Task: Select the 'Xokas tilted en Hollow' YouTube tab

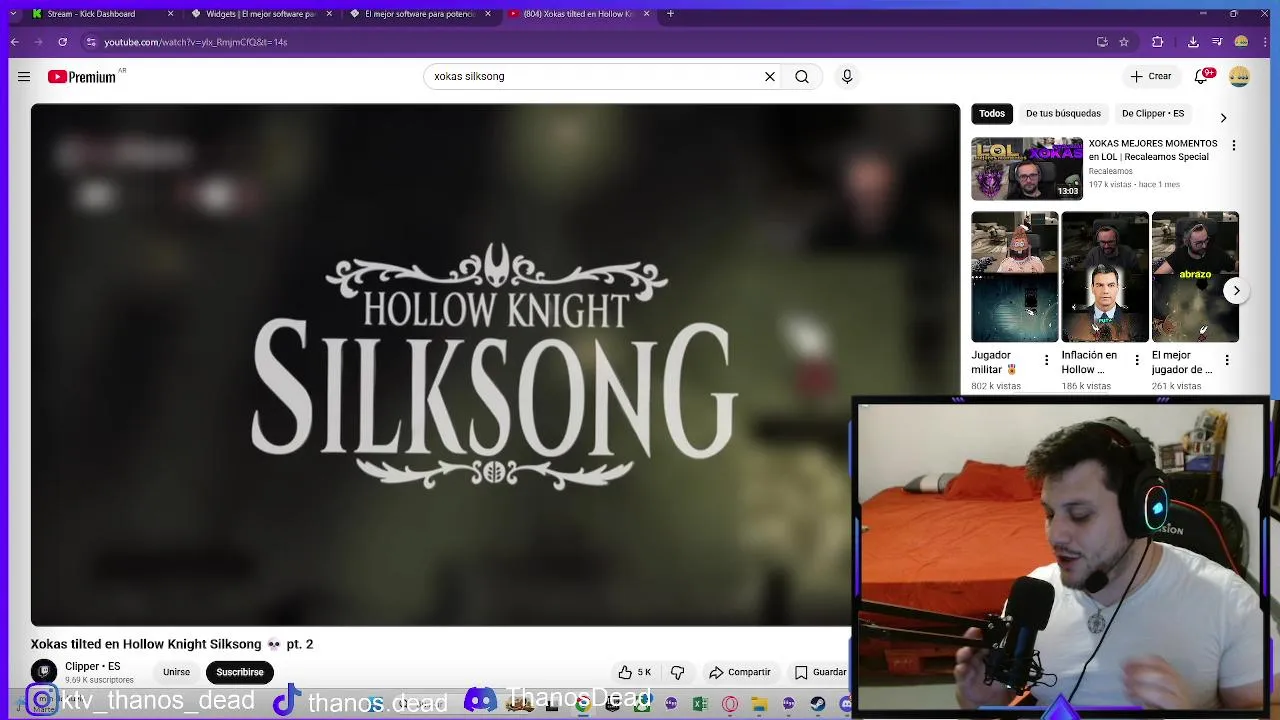Action: (x=578, y=14)
